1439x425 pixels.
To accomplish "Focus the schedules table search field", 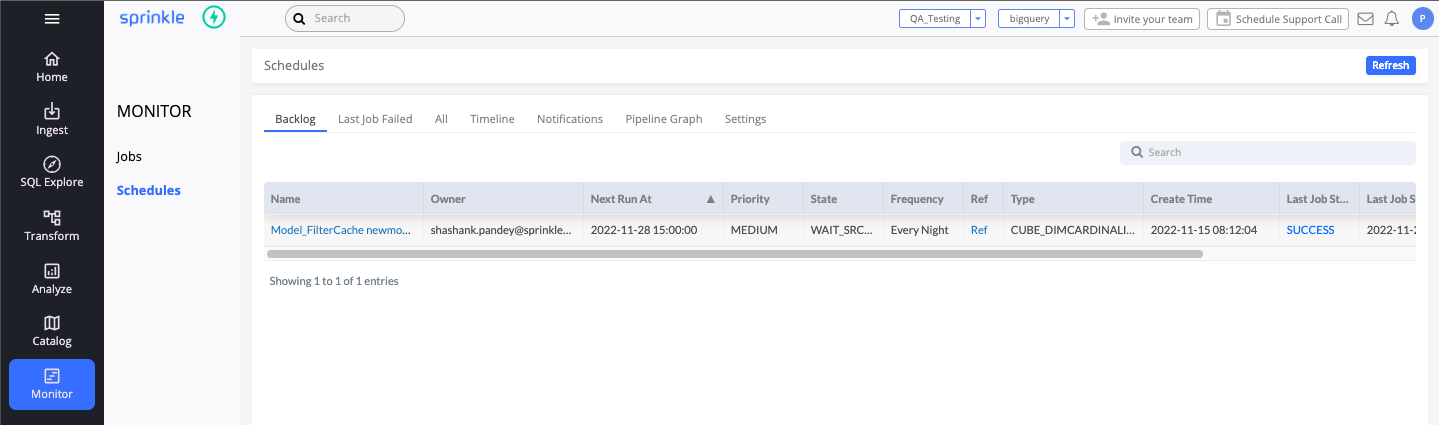I will point(1268,152).
